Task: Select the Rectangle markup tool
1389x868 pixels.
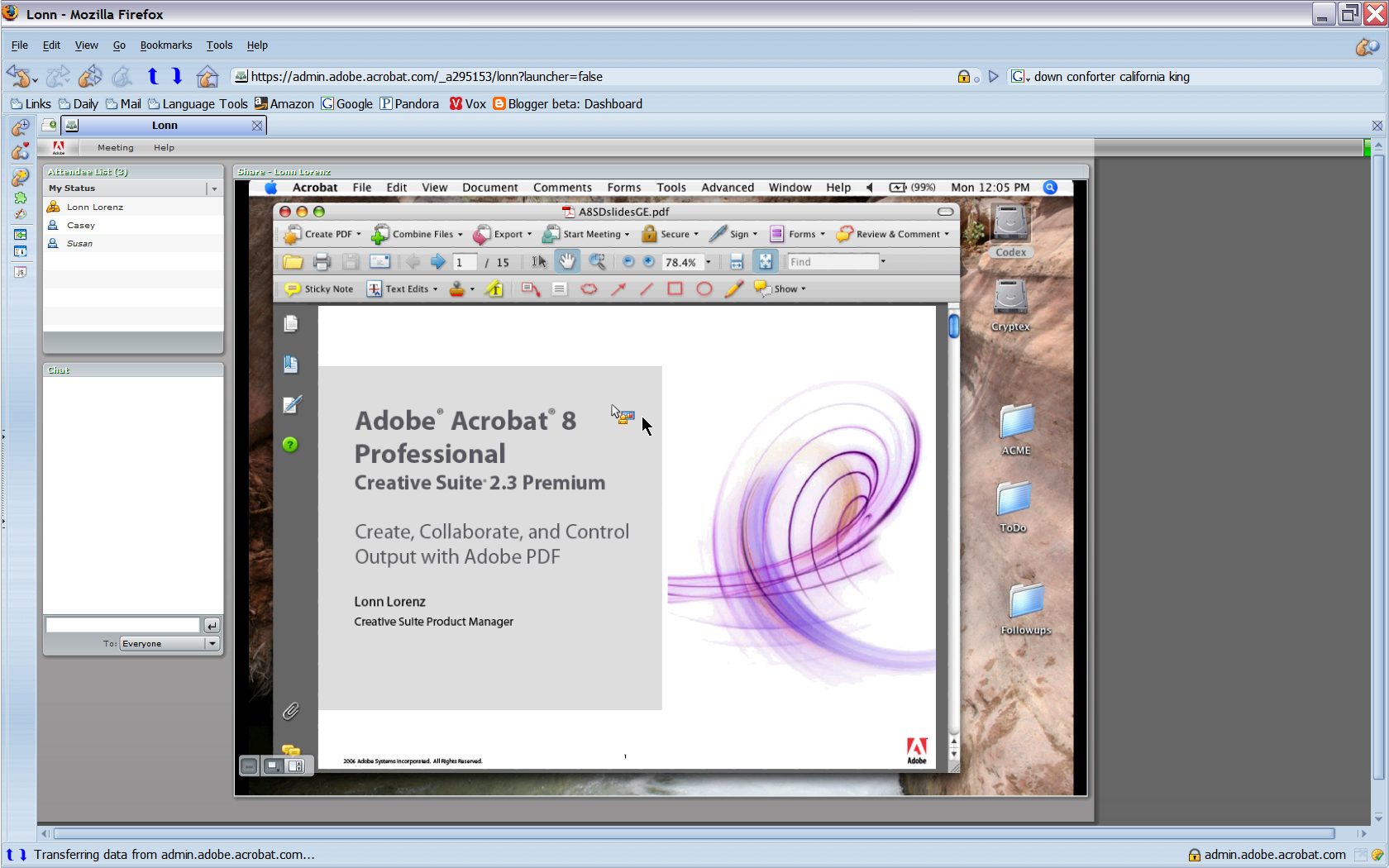Action: [x=675, y=289]
